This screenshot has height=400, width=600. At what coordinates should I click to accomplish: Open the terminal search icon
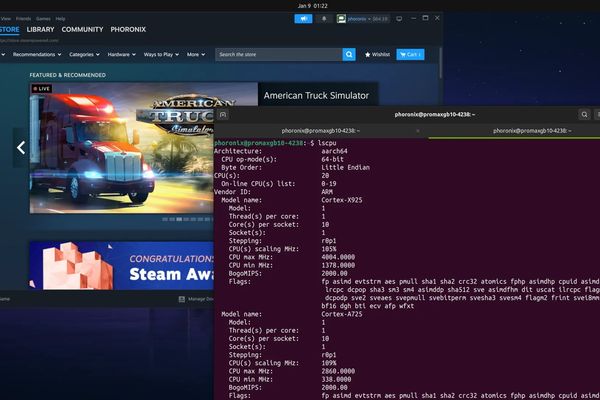[584, 114]
